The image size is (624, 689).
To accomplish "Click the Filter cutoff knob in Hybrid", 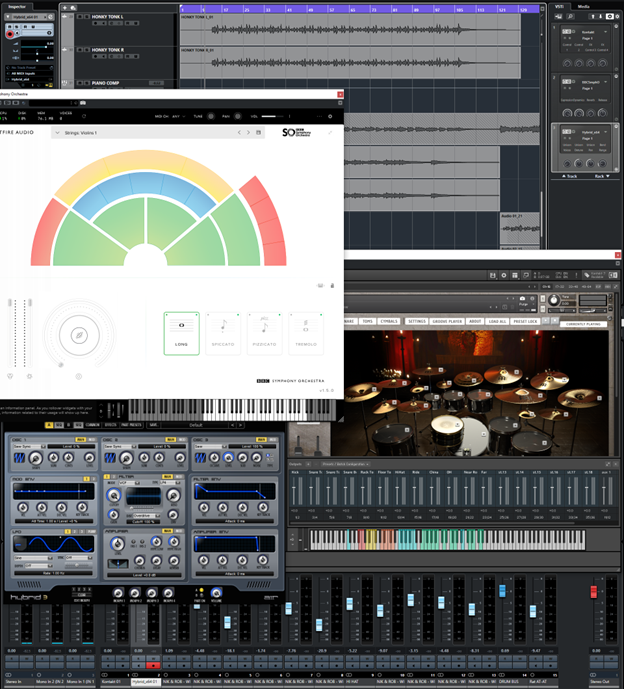I will coord(113,495).
